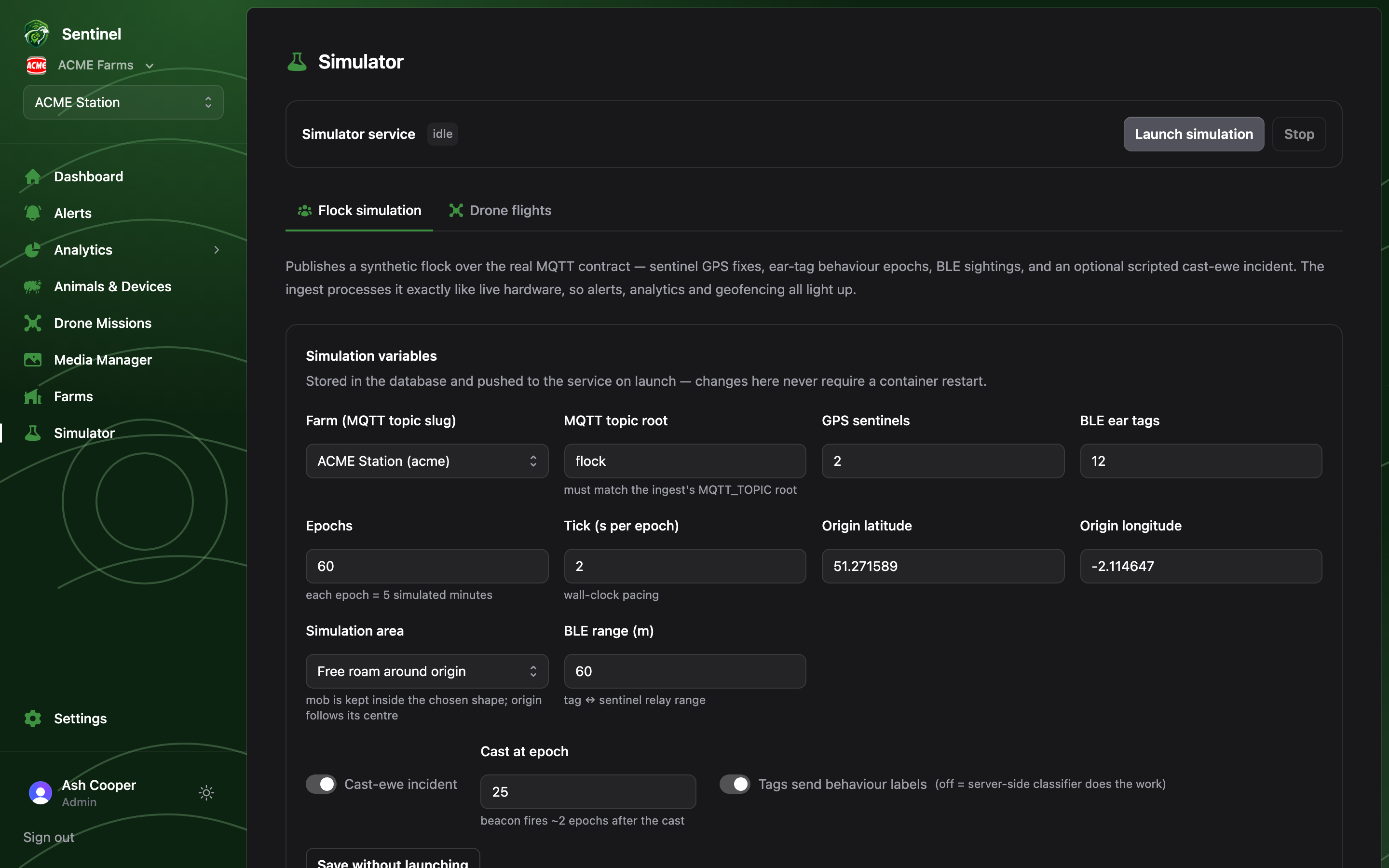
Task: Open the Analytics pie chart icon
Action: [33, 250]
